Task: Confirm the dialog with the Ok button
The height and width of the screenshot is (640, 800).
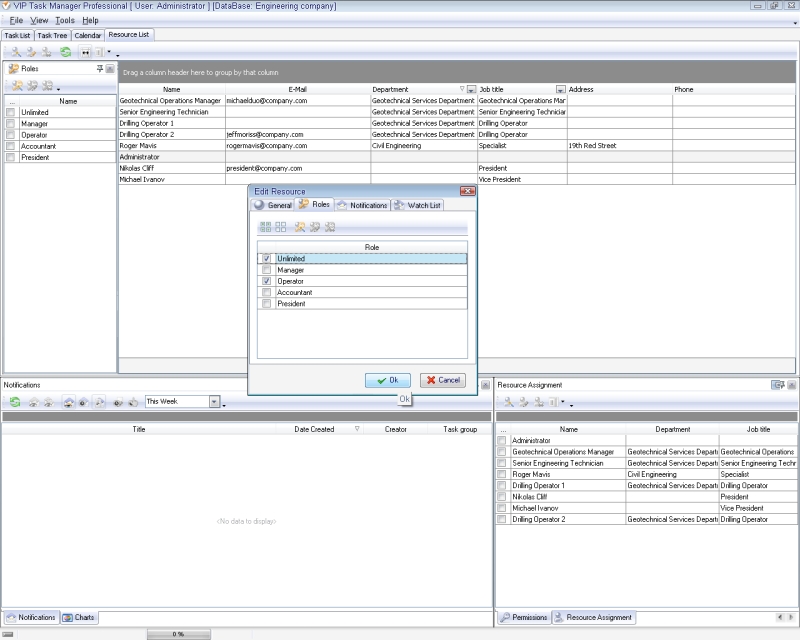Action: tap(388, 380)
